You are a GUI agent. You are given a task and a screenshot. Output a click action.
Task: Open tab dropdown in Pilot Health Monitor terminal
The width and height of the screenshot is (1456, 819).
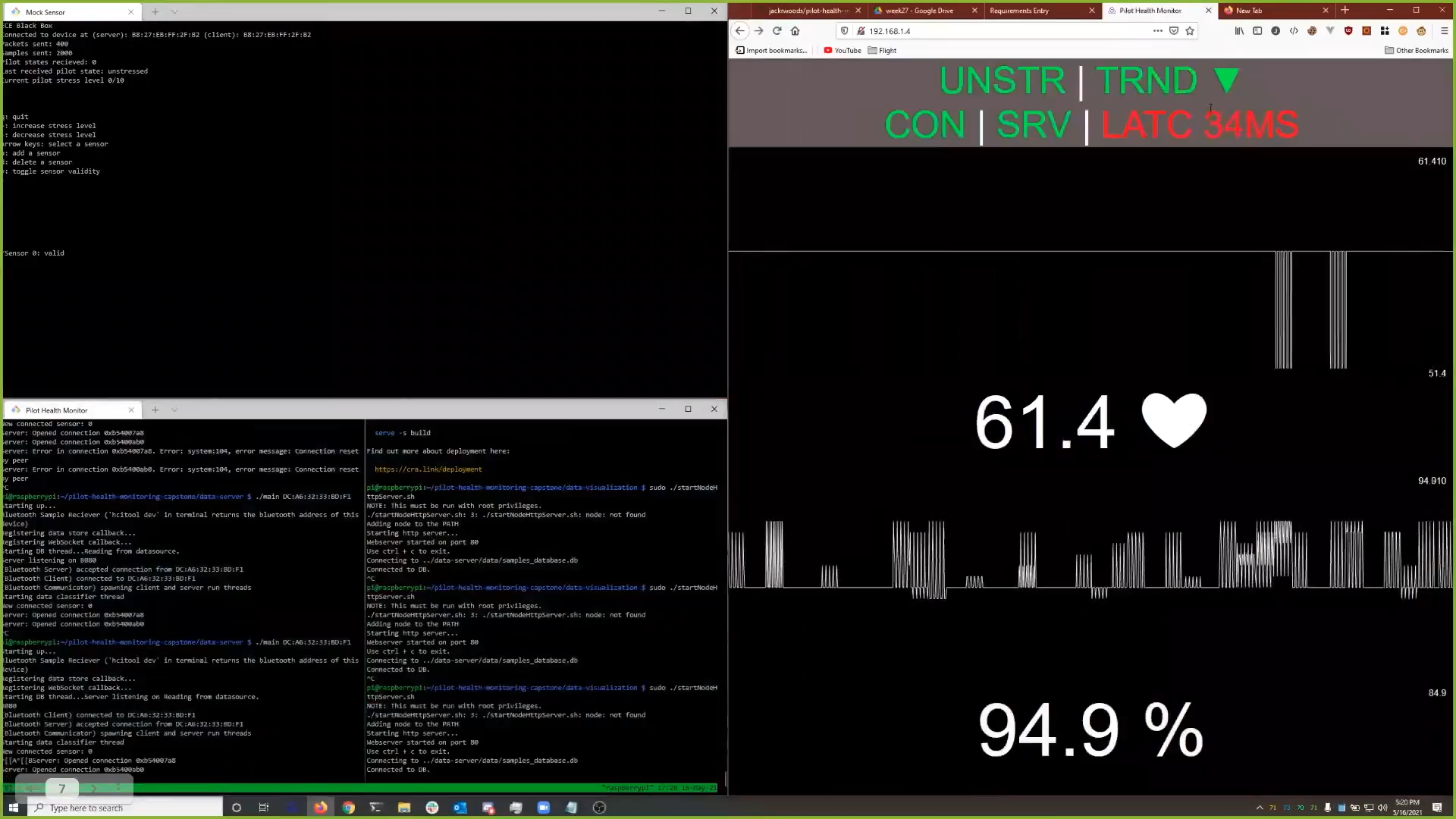coord(174,409)
